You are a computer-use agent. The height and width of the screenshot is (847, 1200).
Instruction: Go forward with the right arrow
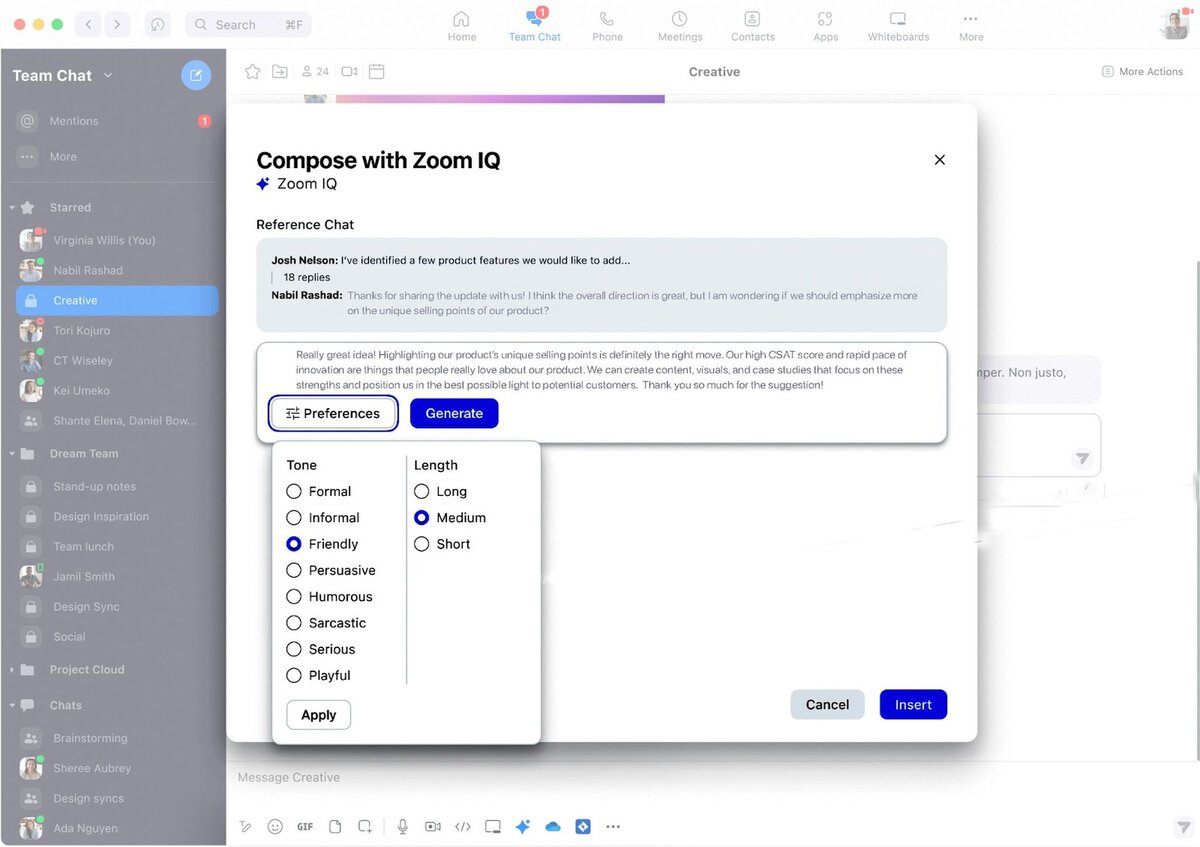tap(118, 24)
